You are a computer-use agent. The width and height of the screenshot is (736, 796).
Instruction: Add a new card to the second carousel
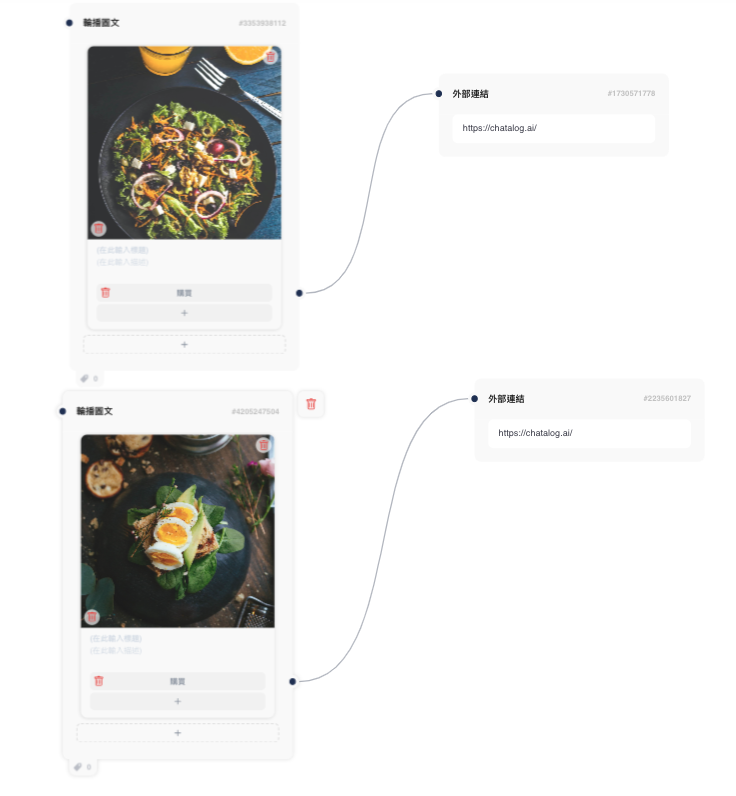[x=178, y=733]
